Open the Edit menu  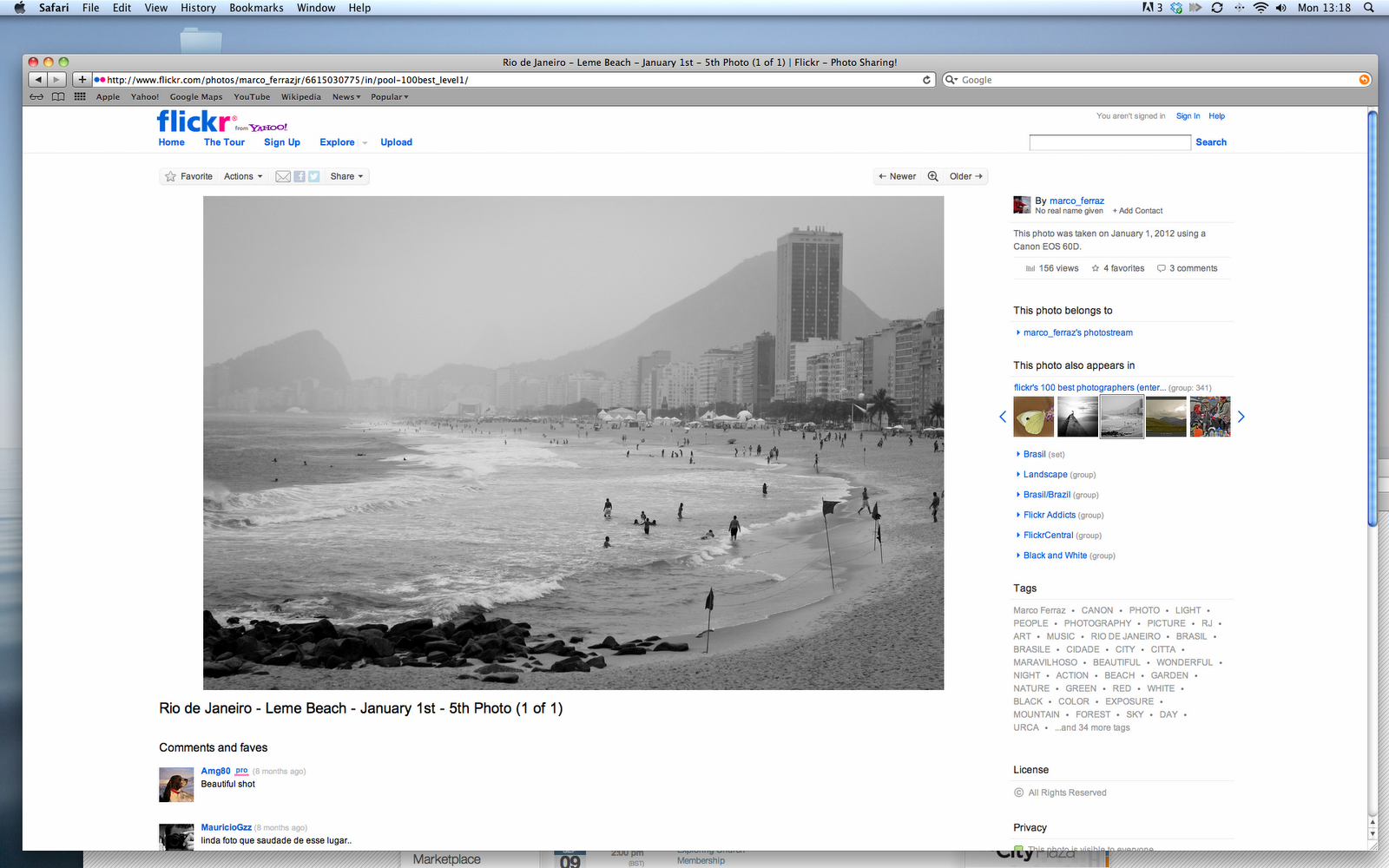pos(122,8)
